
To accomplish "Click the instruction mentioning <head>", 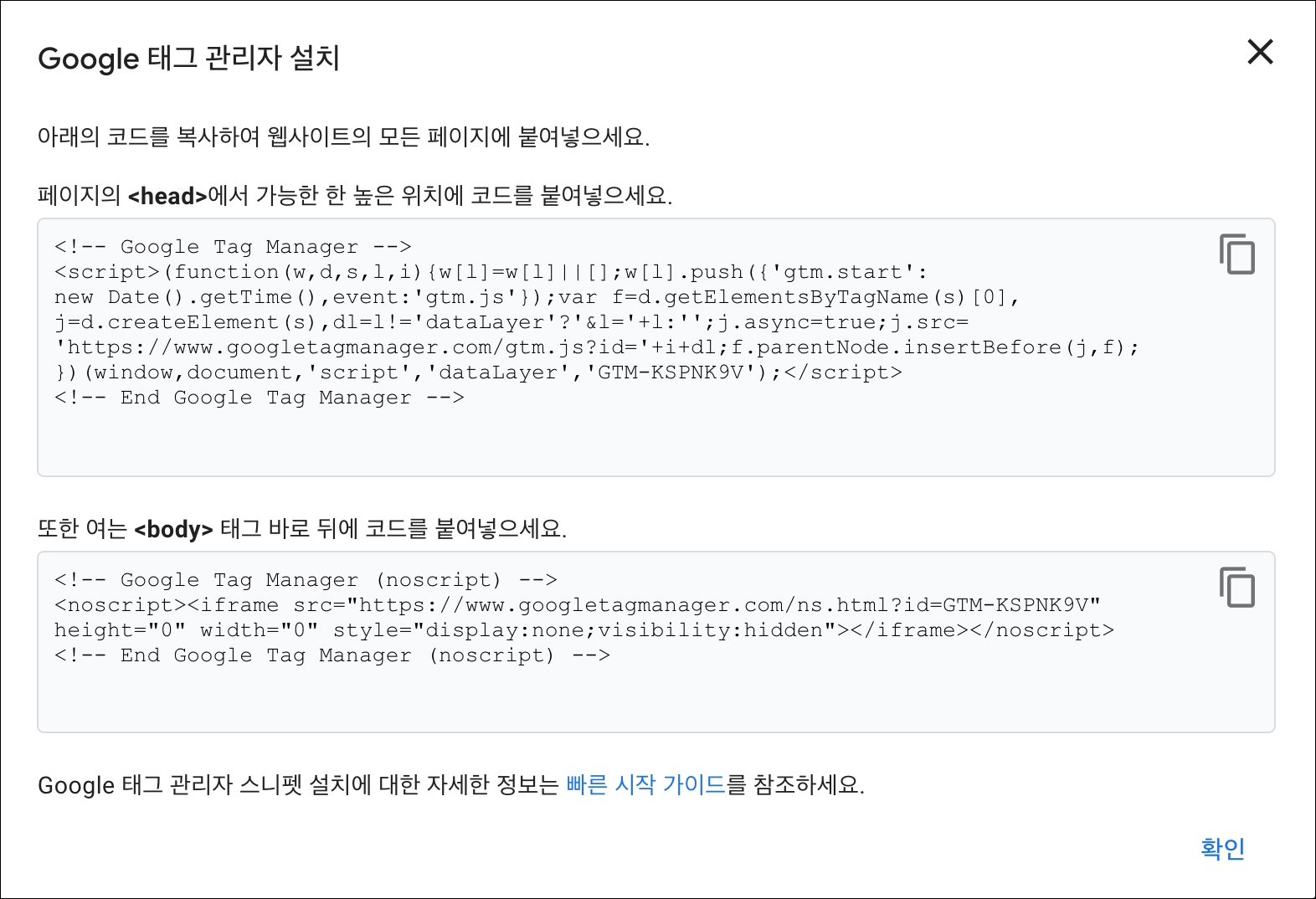I will click(x=355, y=195).
